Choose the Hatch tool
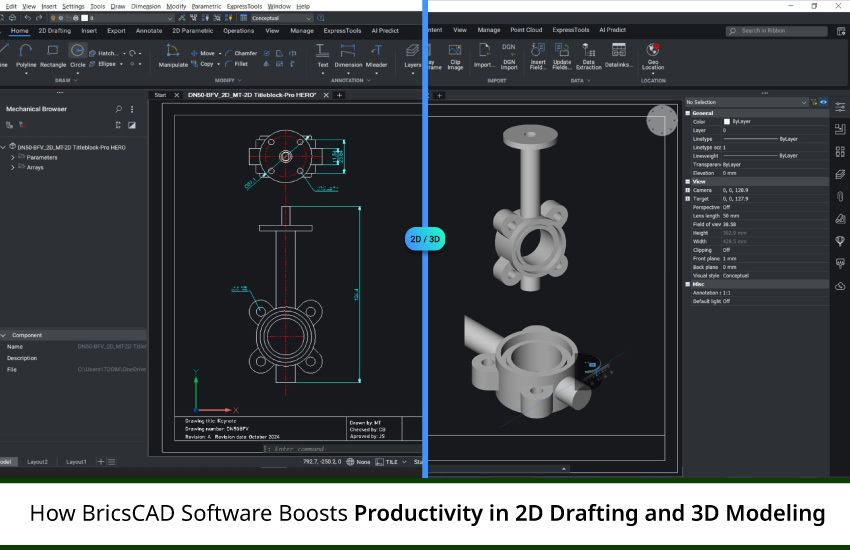 coord(102,53)
